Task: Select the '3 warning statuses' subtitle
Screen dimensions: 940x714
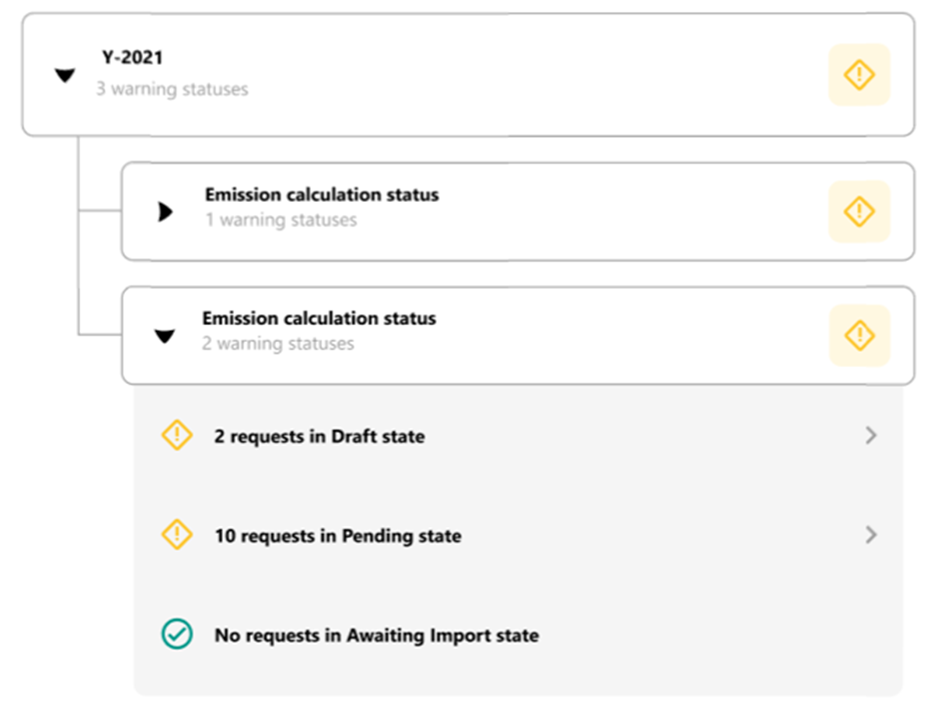Action: [172, 89]
